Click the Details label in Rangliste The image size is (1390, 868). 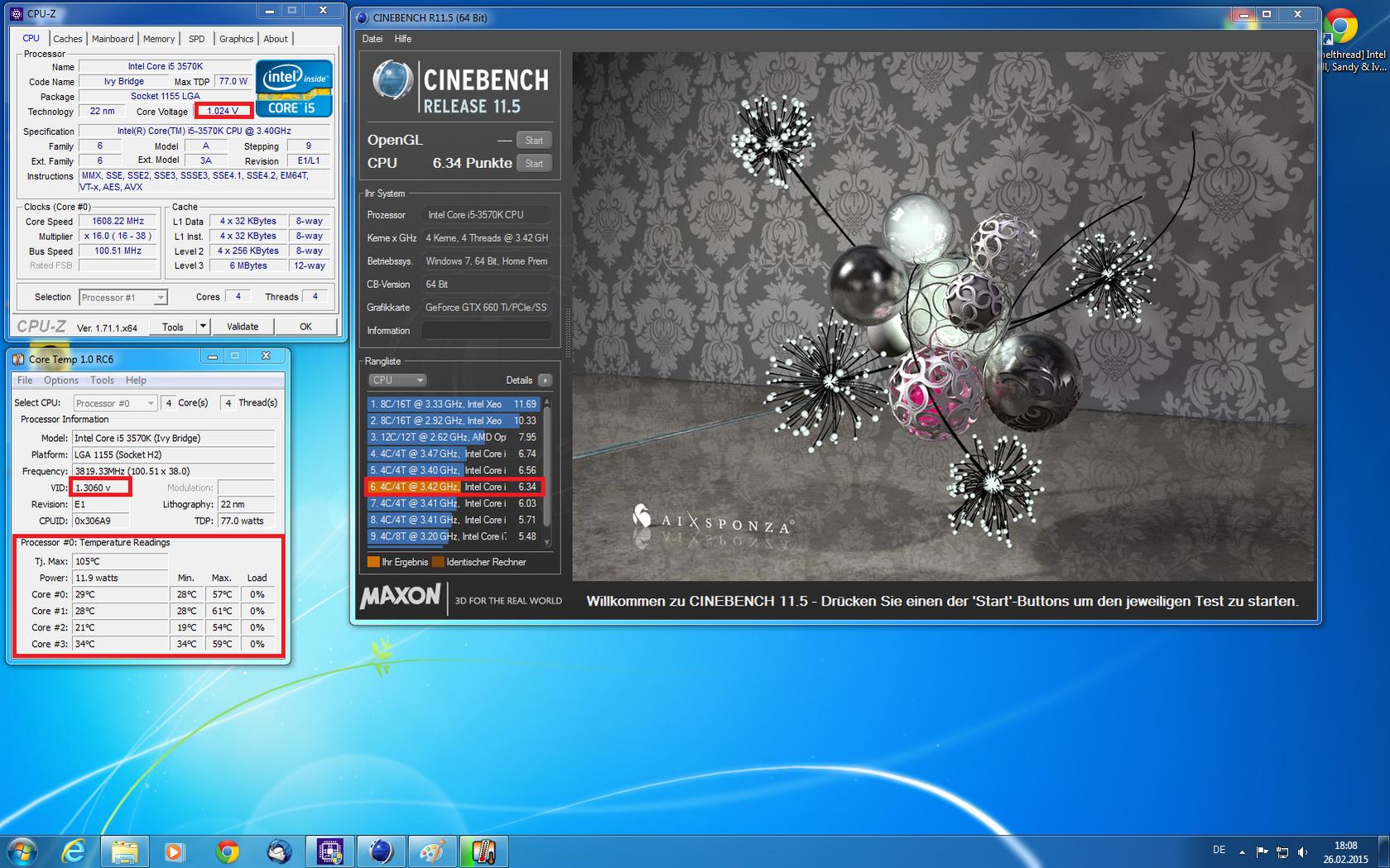point(519,381)
